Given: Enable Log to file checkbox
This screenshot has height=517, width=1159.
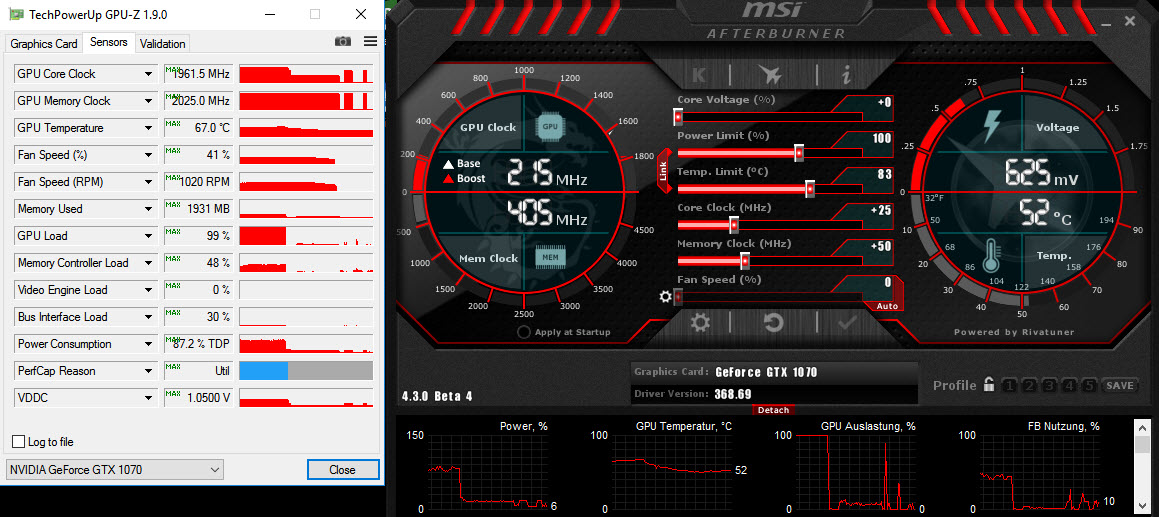Looking at the screenshot, I should (18, 442).
